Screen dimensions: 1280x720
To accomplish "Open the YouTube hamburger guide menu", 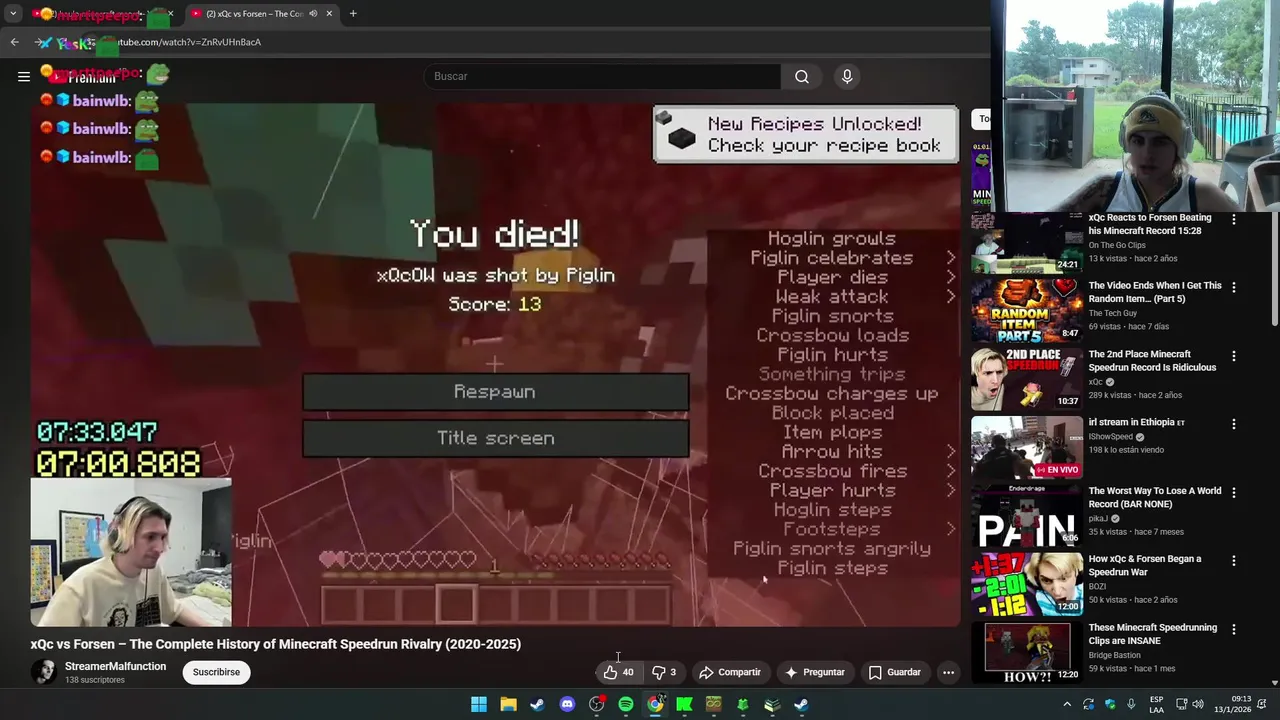I will (x=24, y=76).
